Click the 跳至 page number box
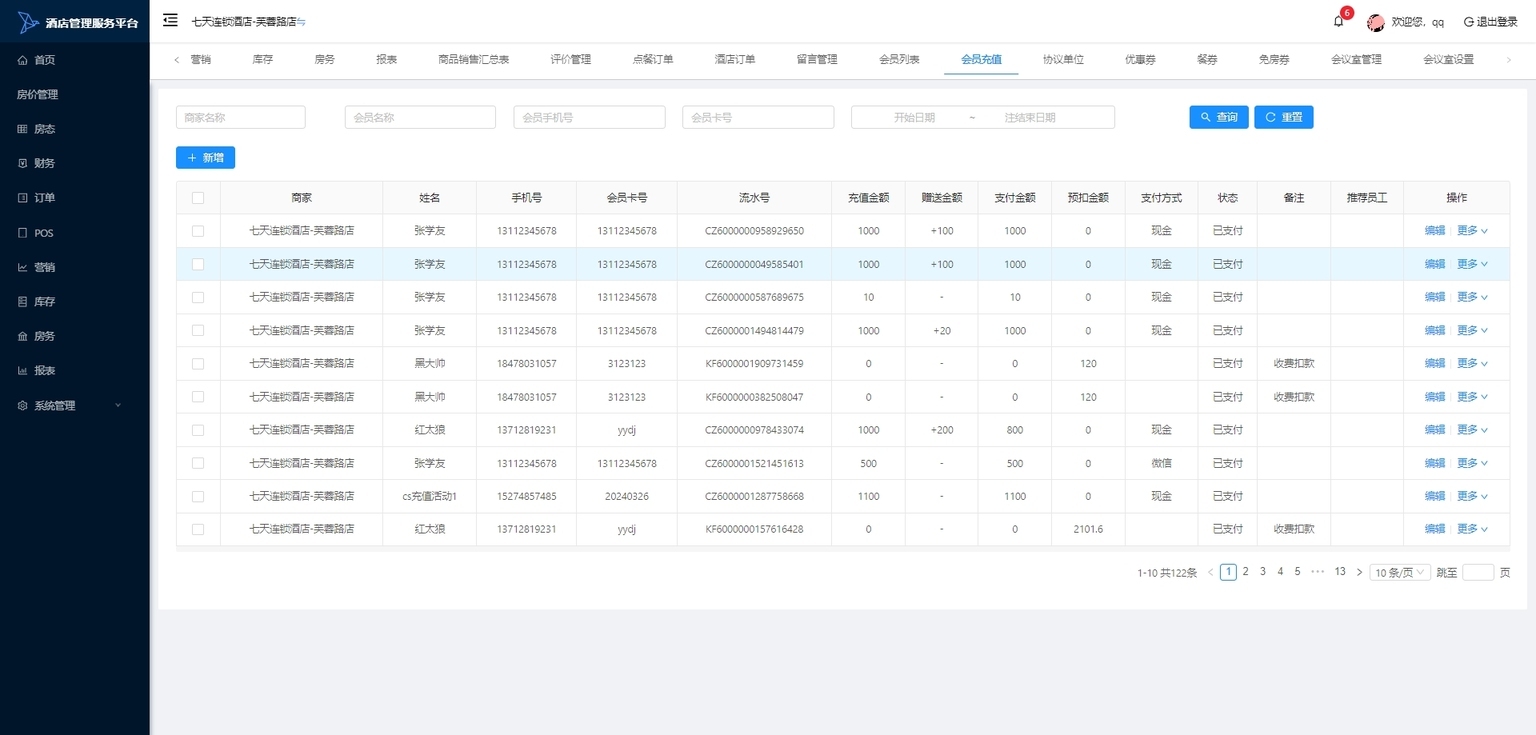Screen dimensions: 1536x735 point(1478,572)
